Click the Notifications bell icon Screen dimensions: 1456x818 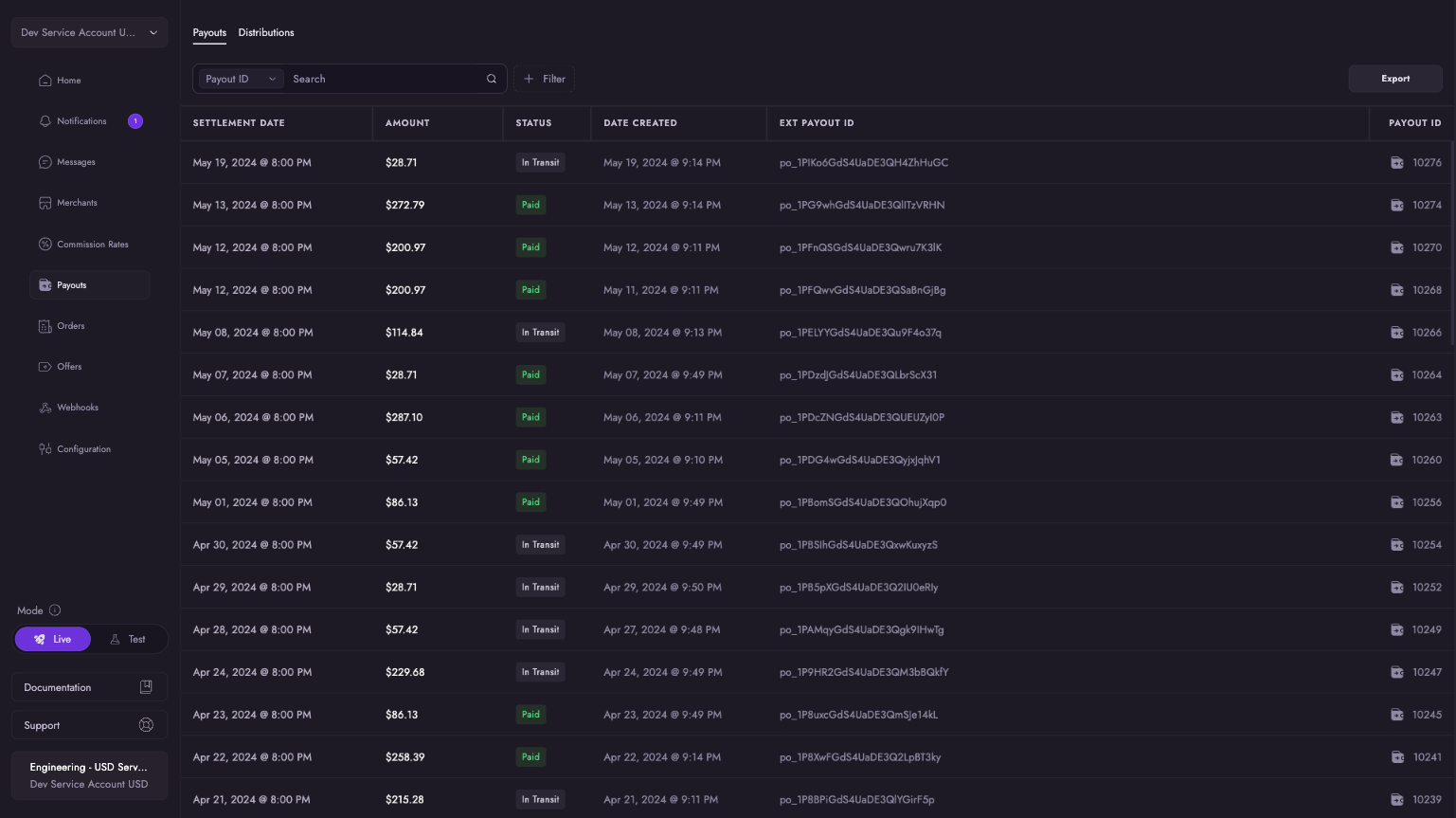45,121
